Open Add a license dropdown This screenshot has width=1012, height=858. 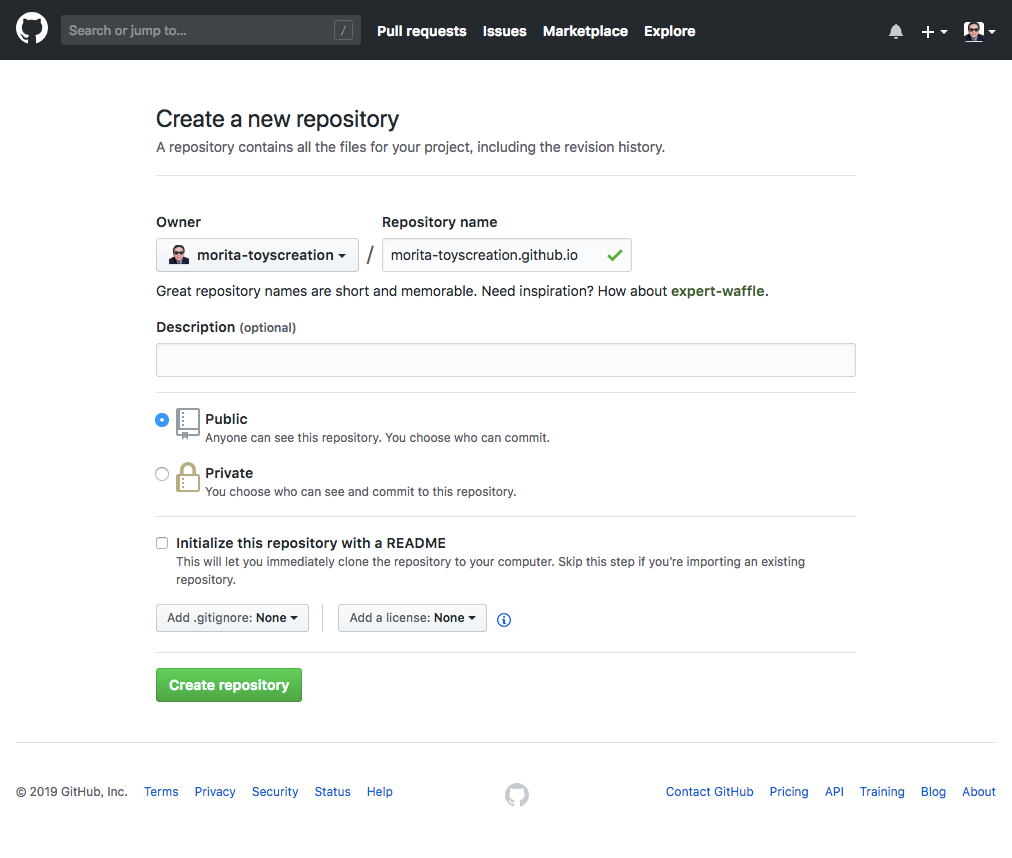click(x=412, y=618)
